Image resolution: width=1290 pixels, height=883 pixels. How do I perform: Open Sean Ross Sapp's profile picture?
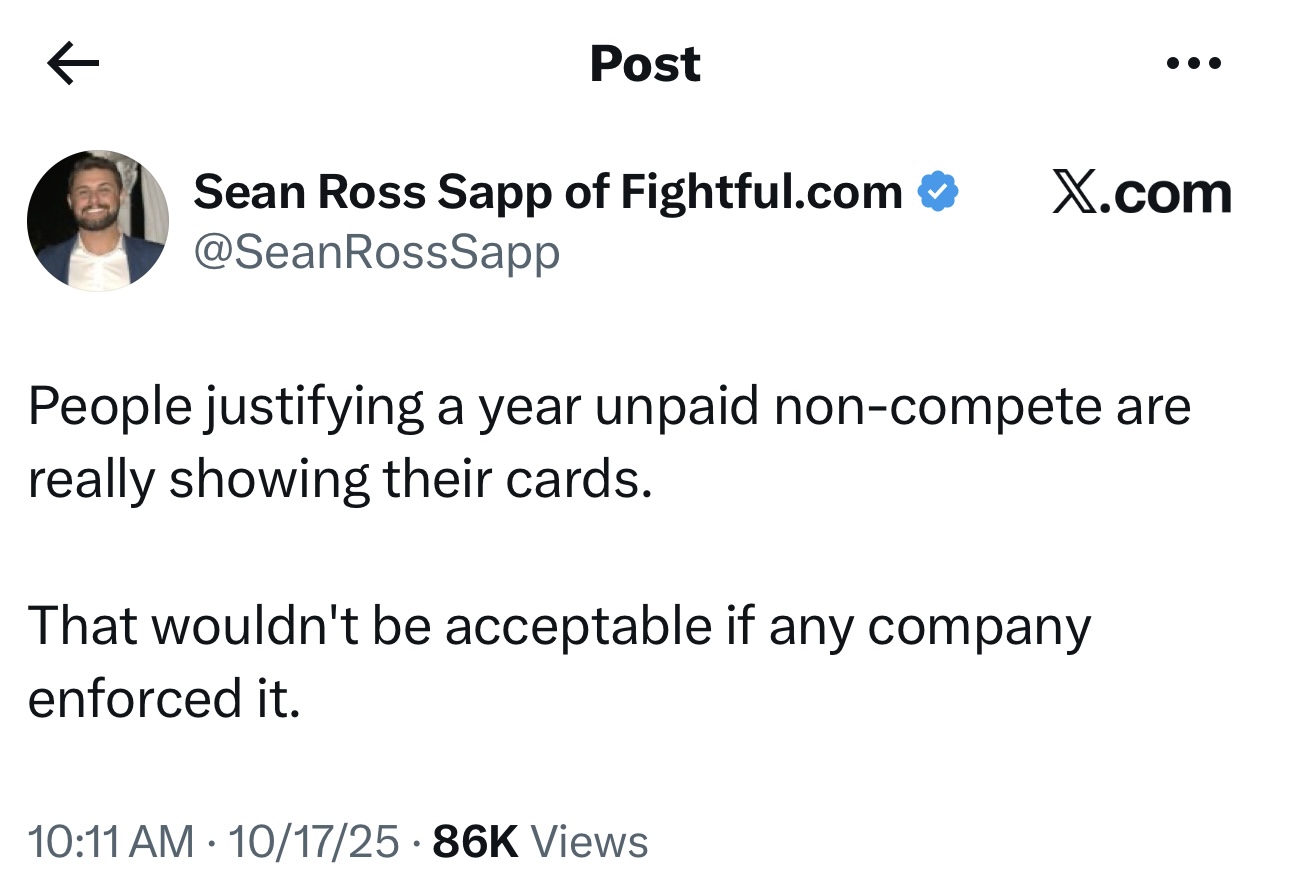[98, 221]
